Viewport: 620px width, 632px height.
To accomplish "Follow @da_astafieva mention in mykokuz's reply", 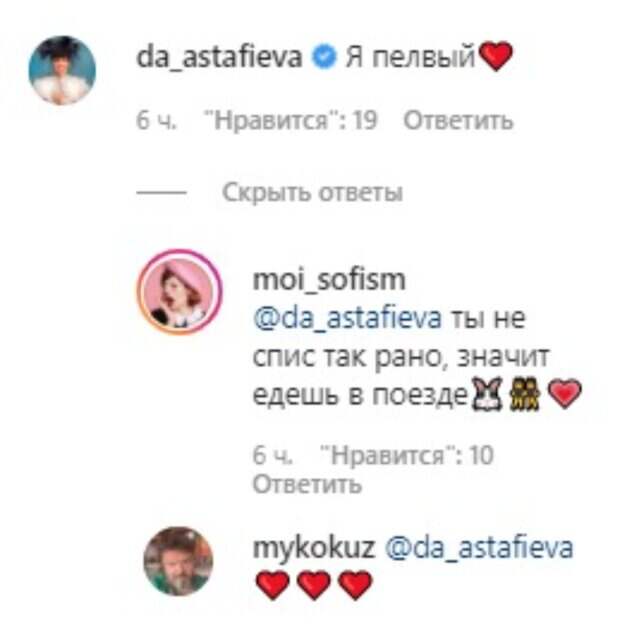I will point(479,547).
